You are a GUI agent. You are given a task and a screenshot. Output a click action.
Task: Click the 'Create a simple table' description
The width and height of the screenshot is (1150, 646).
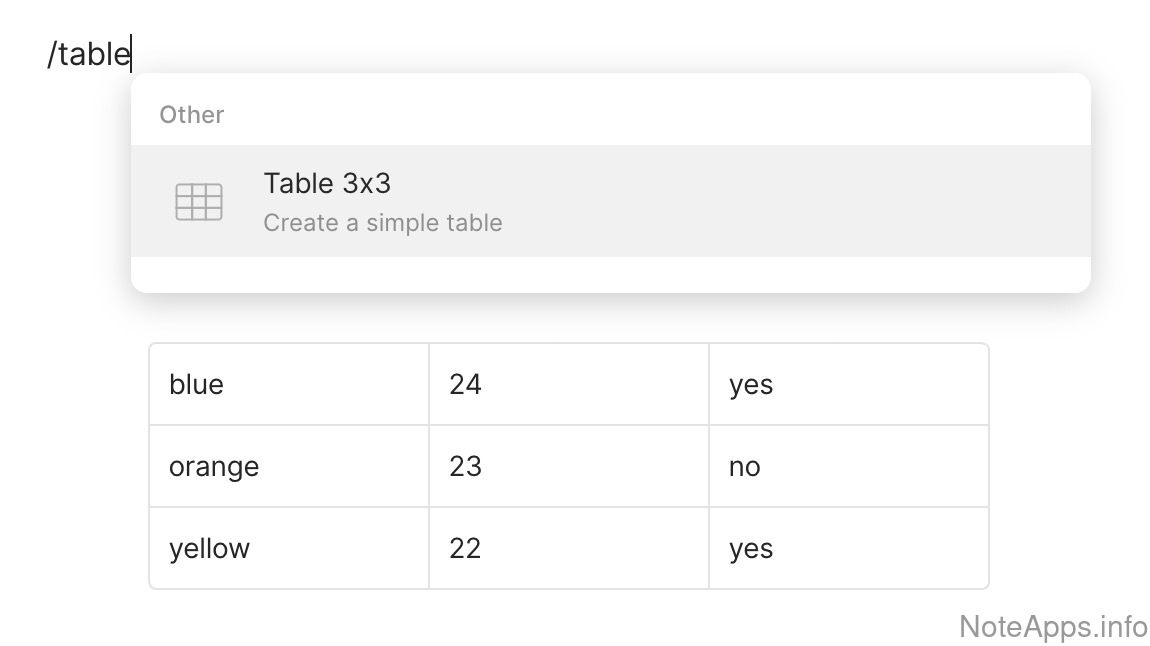tap(382, 223)
